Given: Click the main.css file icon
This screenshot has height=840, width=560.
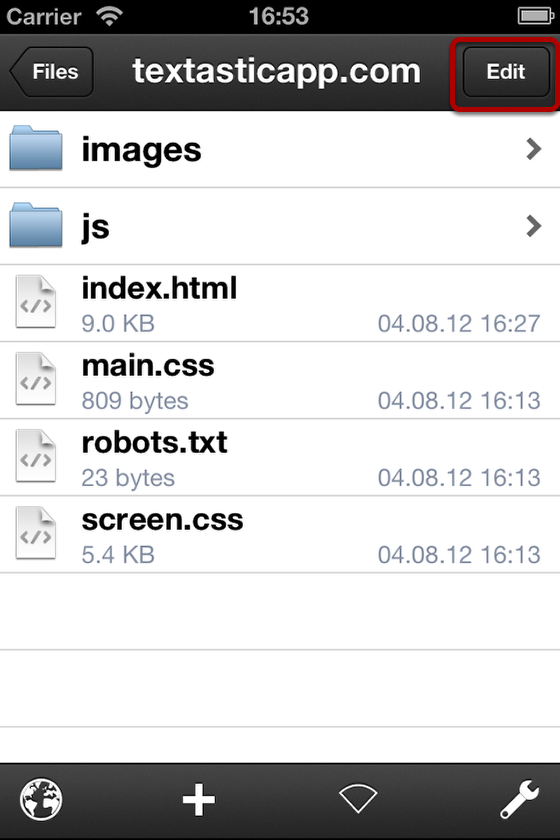Looking at the screenshot, I should click(x=35, y=379).
